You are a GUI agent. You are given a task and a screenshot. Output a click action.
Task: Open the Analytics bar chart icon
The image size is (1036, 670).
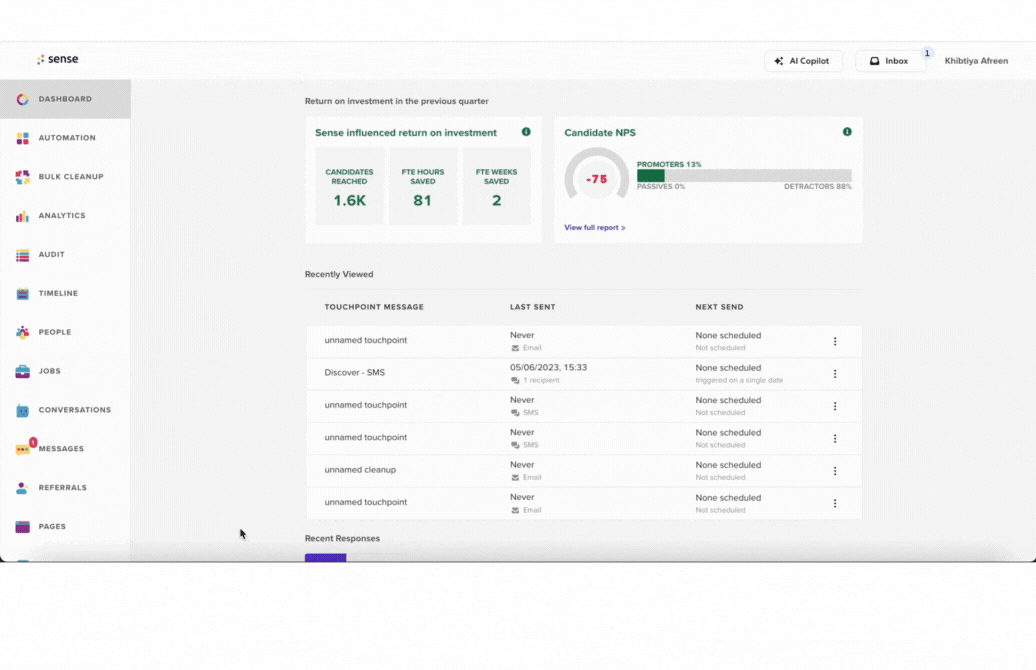[22, 216]
